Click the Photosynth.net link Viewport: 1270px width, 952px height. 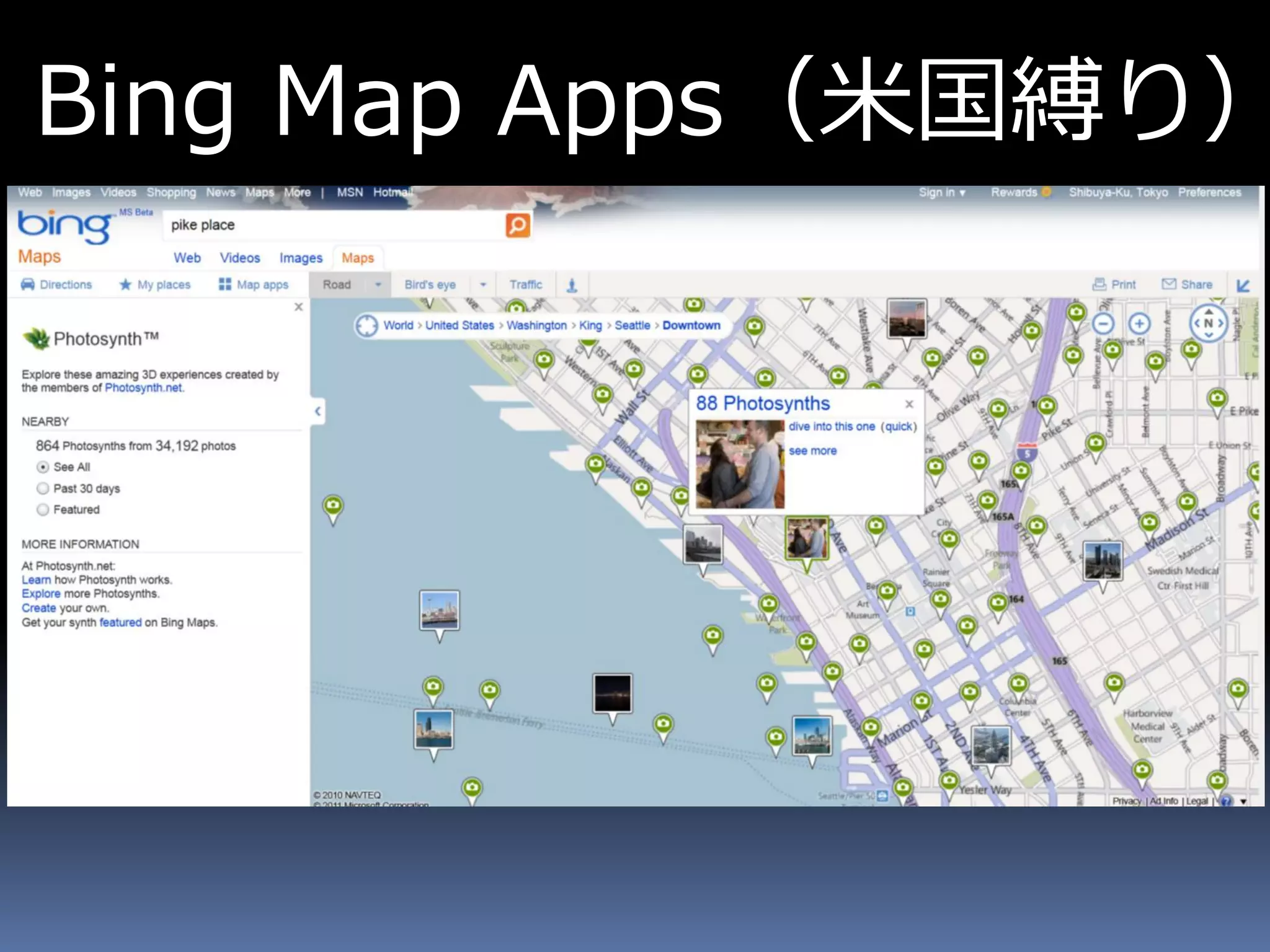point(143,388)
